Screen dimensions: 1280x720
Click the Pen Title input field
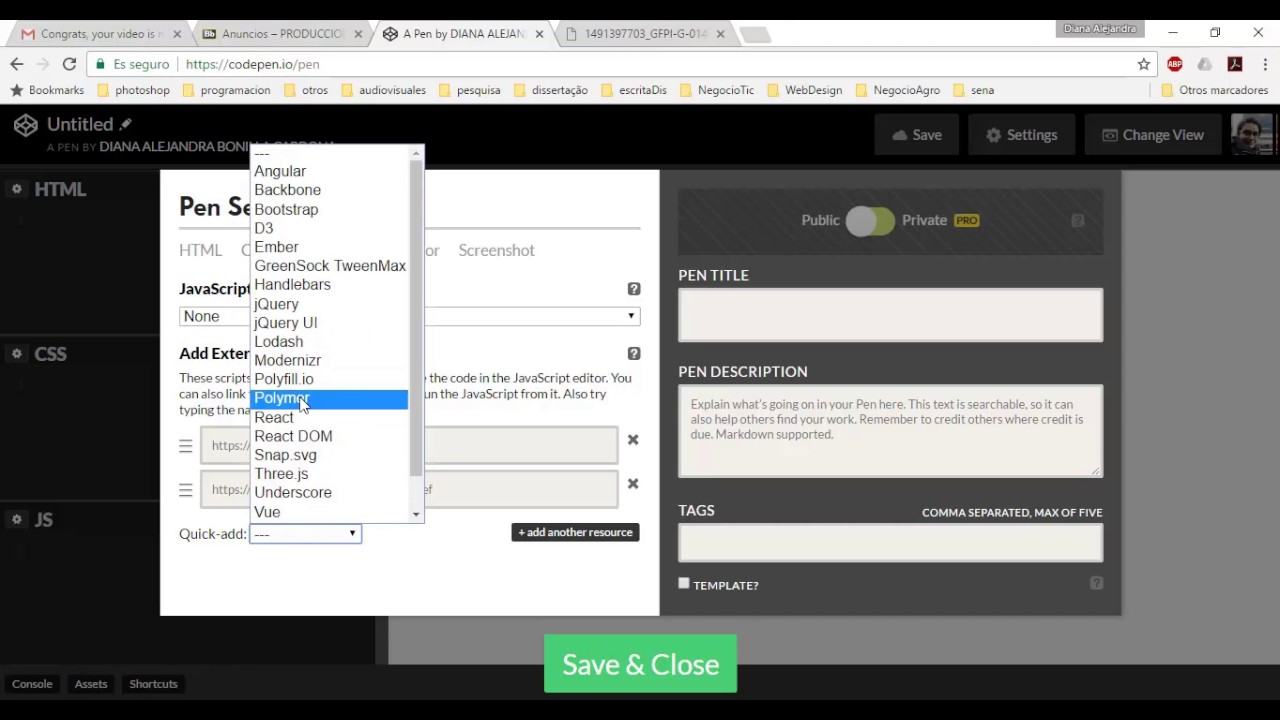pyautogui.click(x=890, y=315)
